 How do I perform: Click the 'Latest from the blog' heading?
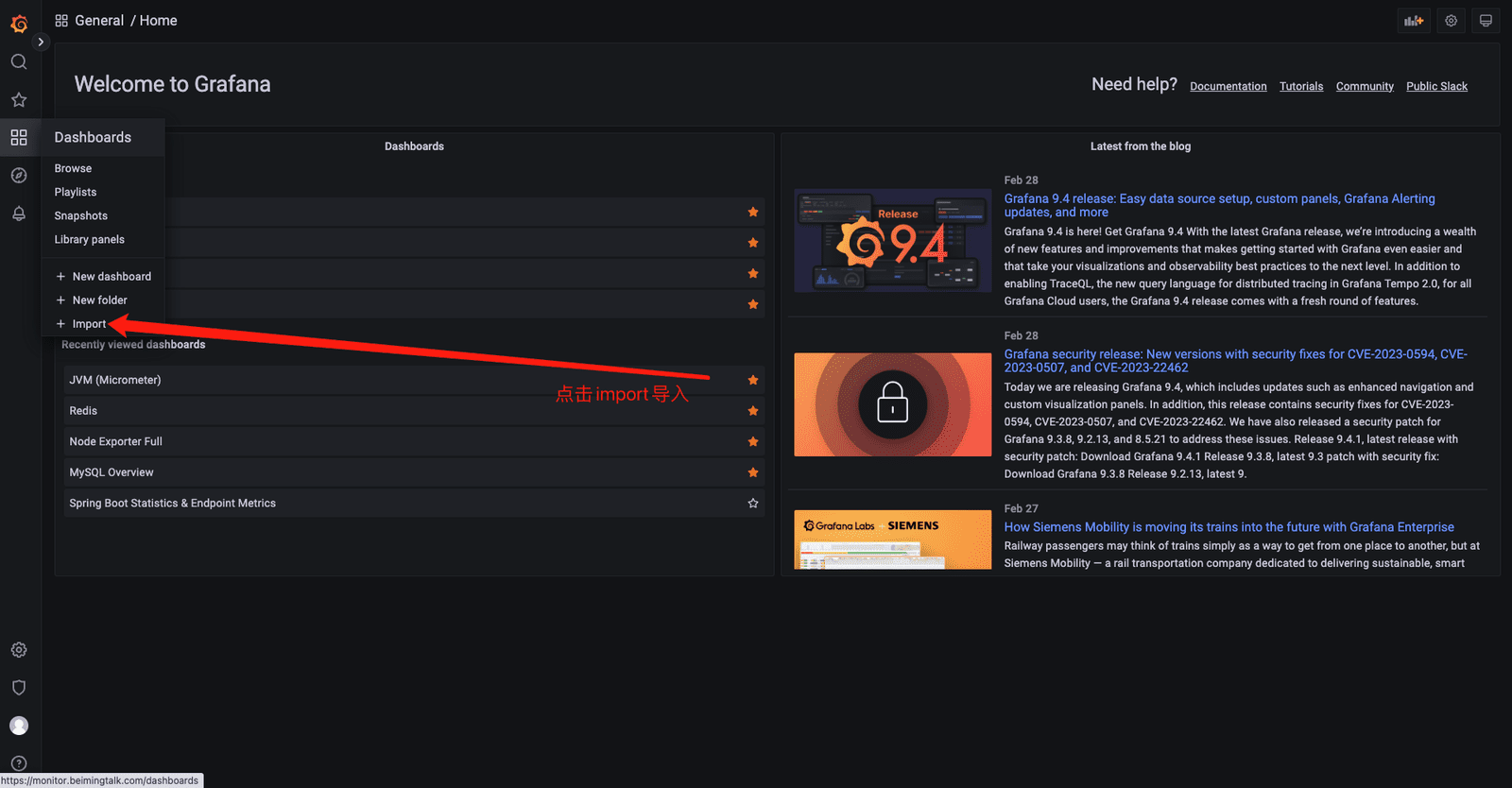point(1141,146)
